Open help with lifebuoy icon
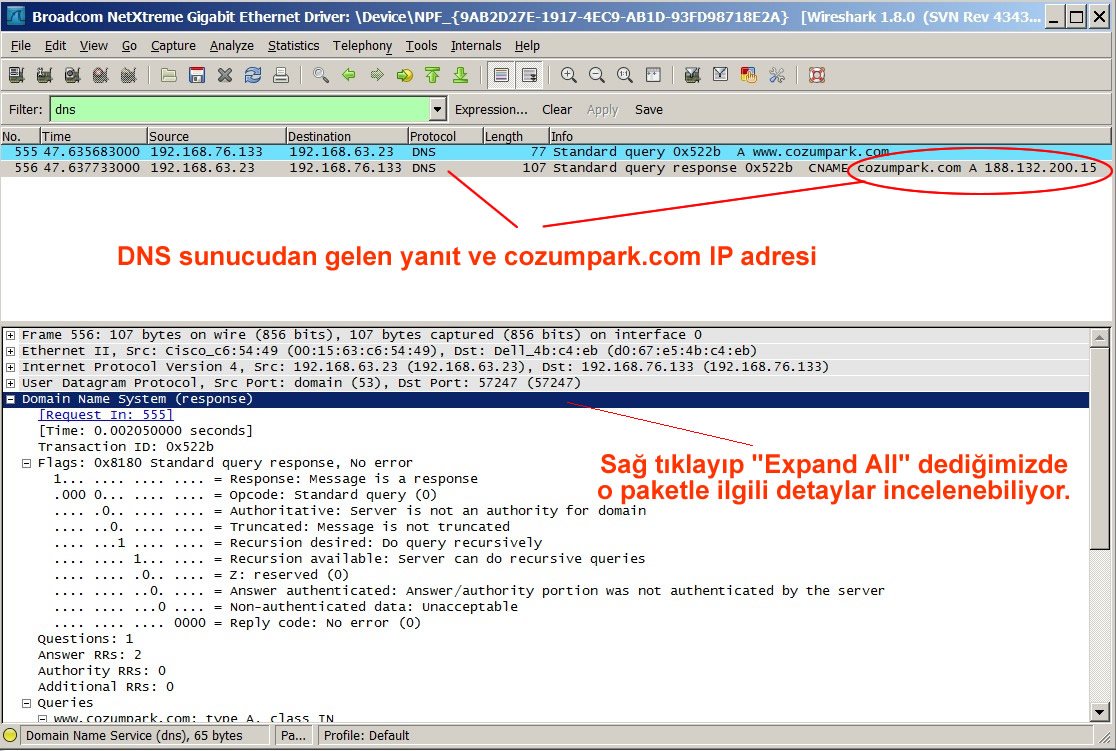This screenshot has width=1116, height=751. pos(817,75)
